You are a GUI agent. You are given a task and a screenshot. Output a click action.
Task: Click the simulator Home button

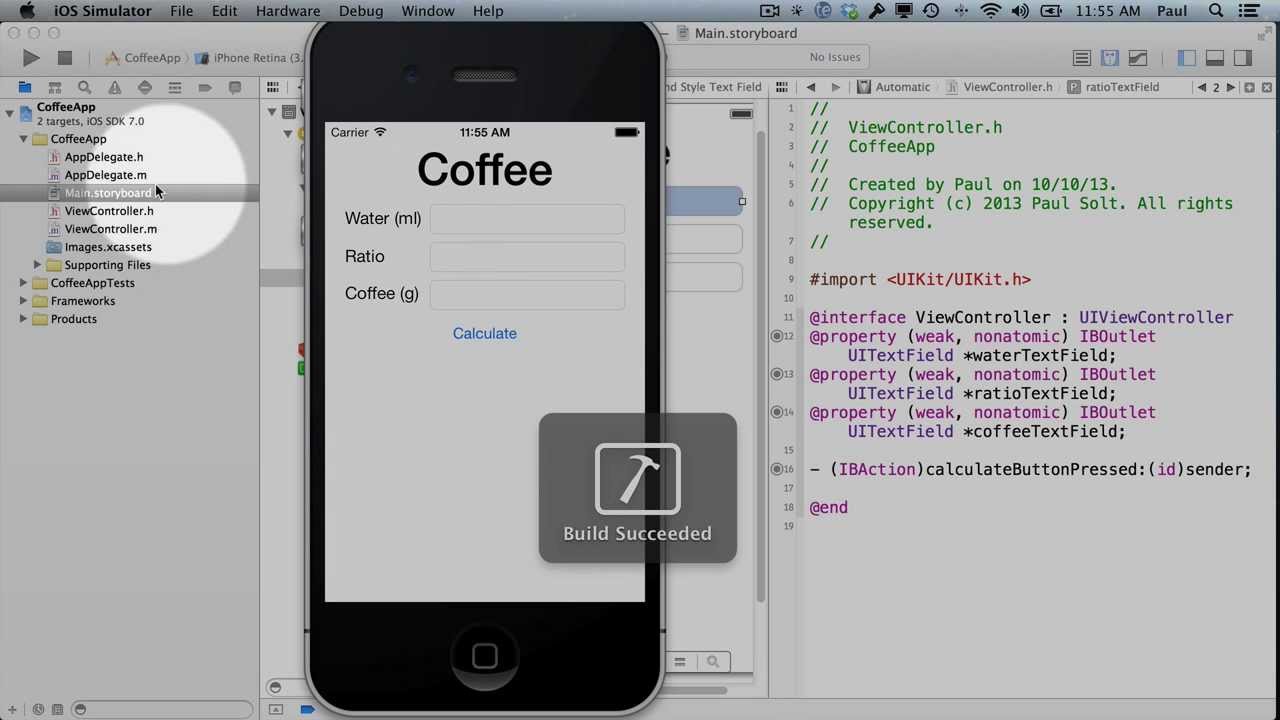(485, 656)
